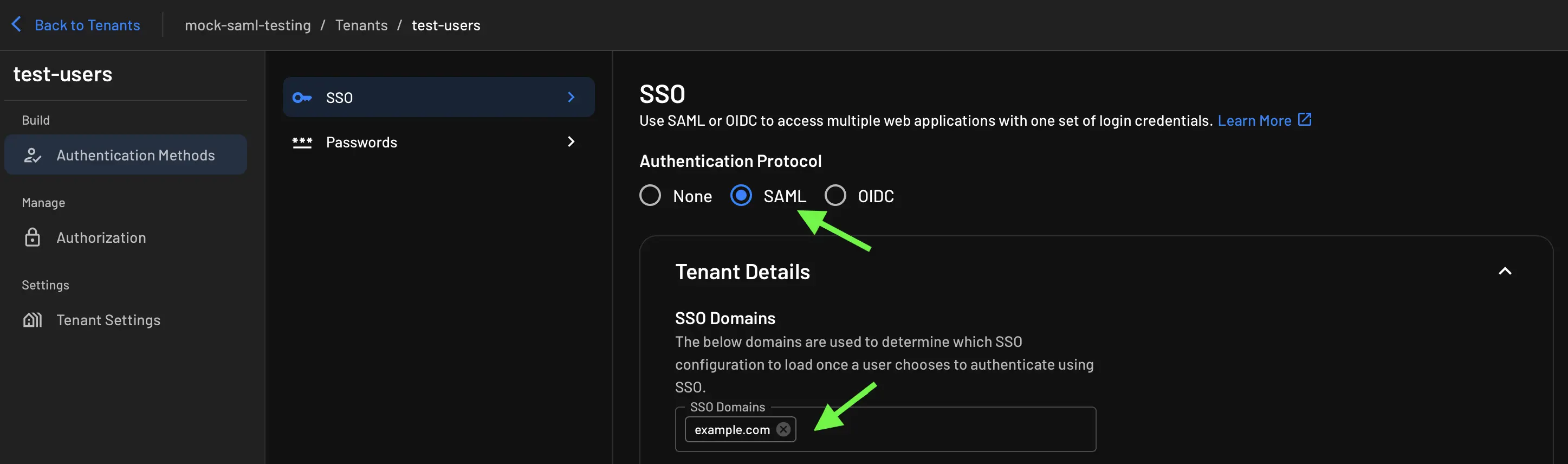Click the person icon on Authentication Methods
This screenshot has width=1568, height=464.
[34, 154]
